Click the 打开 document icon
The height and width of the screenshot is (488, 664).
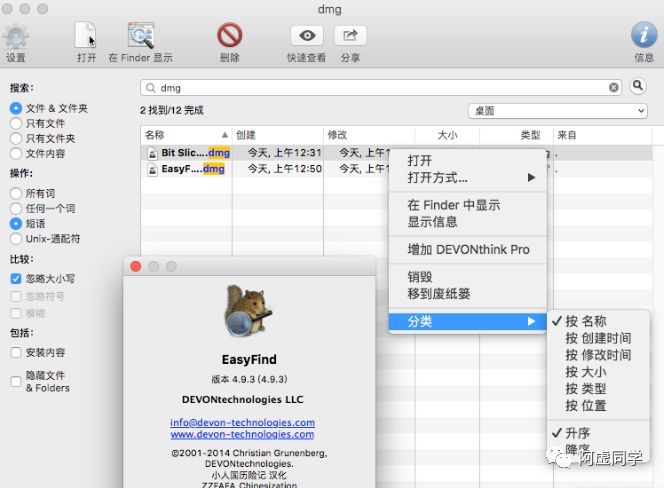86,35
